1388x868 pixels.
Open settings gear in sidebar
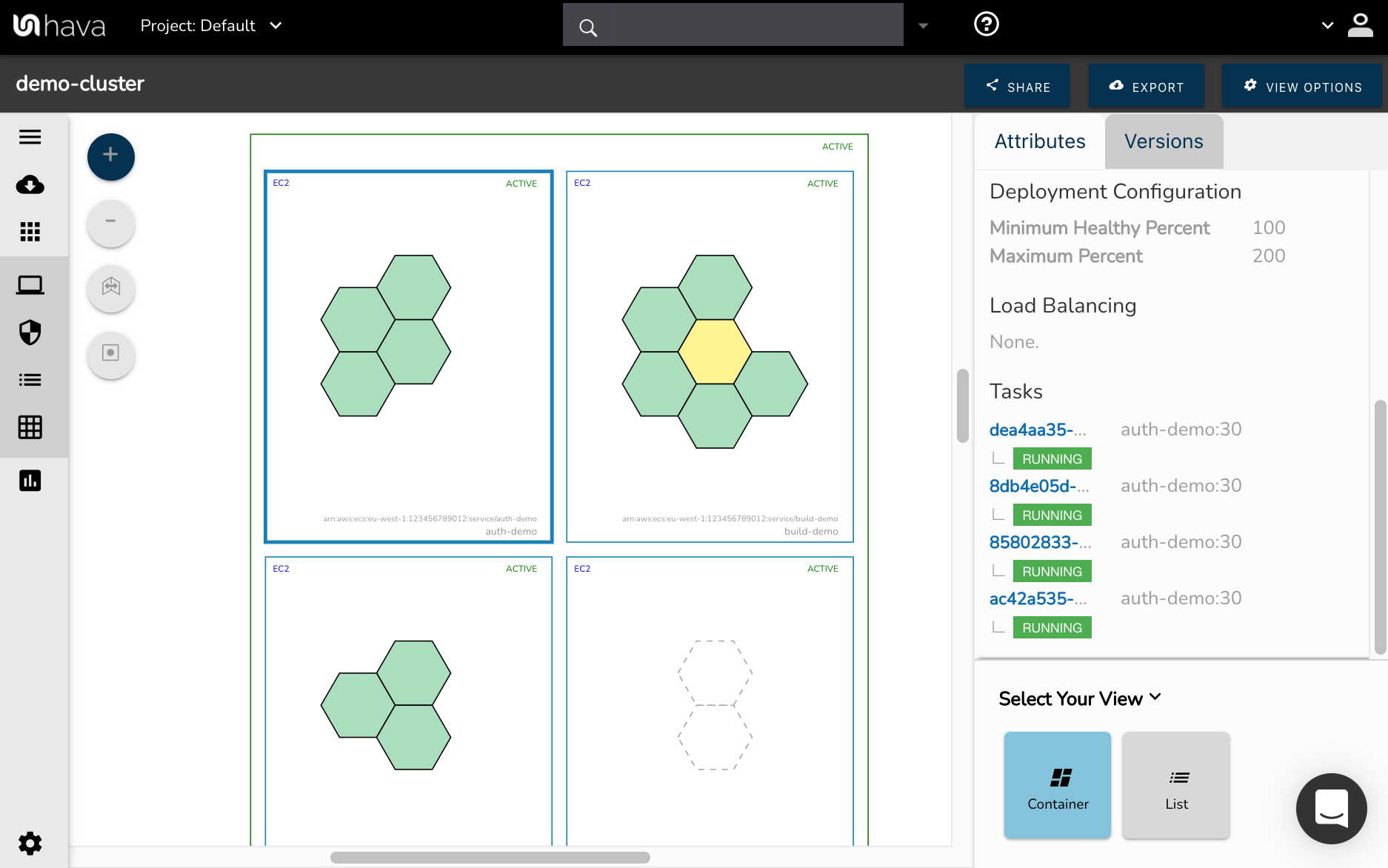(x=30, y=843)
